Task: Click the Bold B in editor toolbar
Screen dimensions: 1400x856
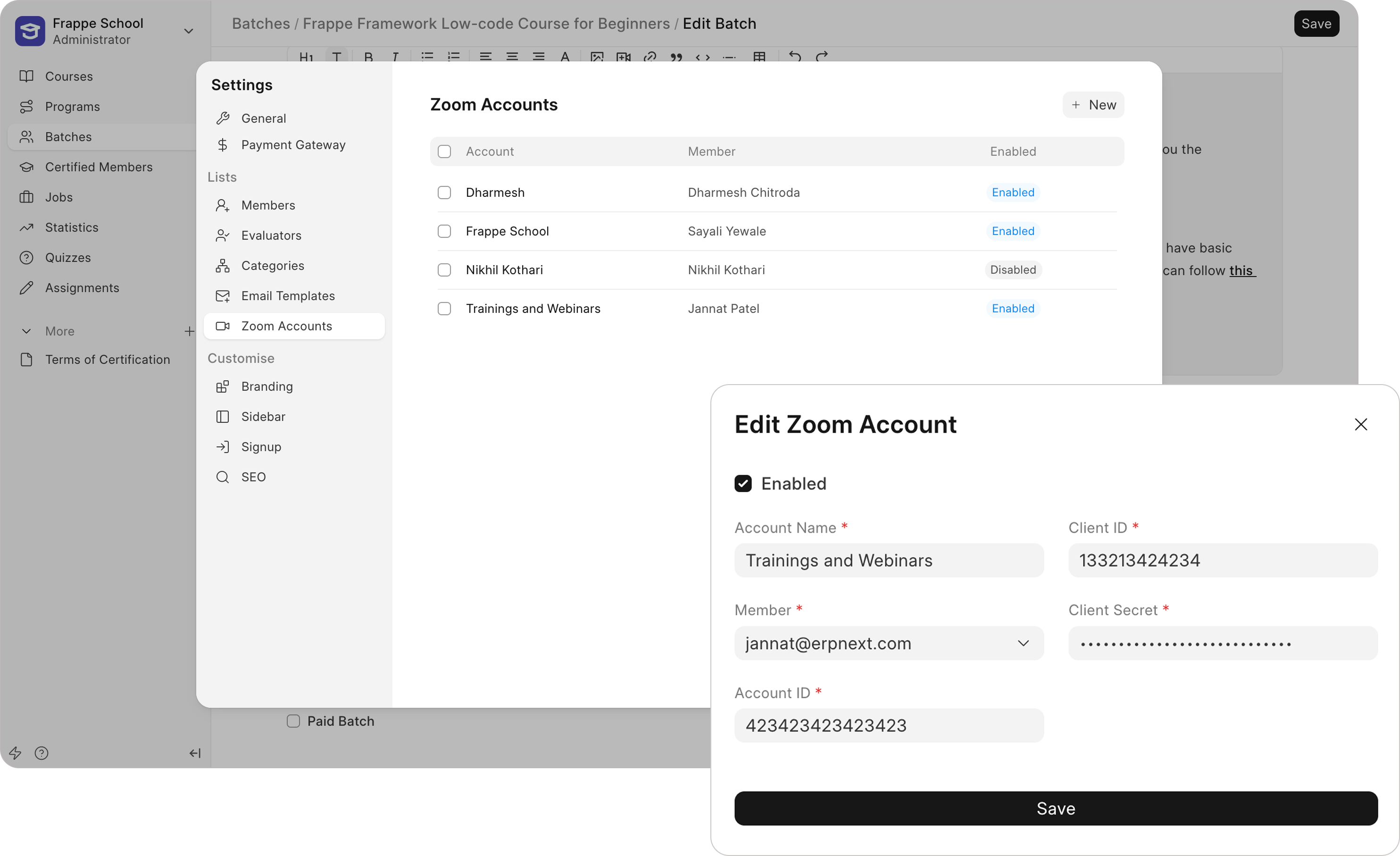Action: pos(368,56)
